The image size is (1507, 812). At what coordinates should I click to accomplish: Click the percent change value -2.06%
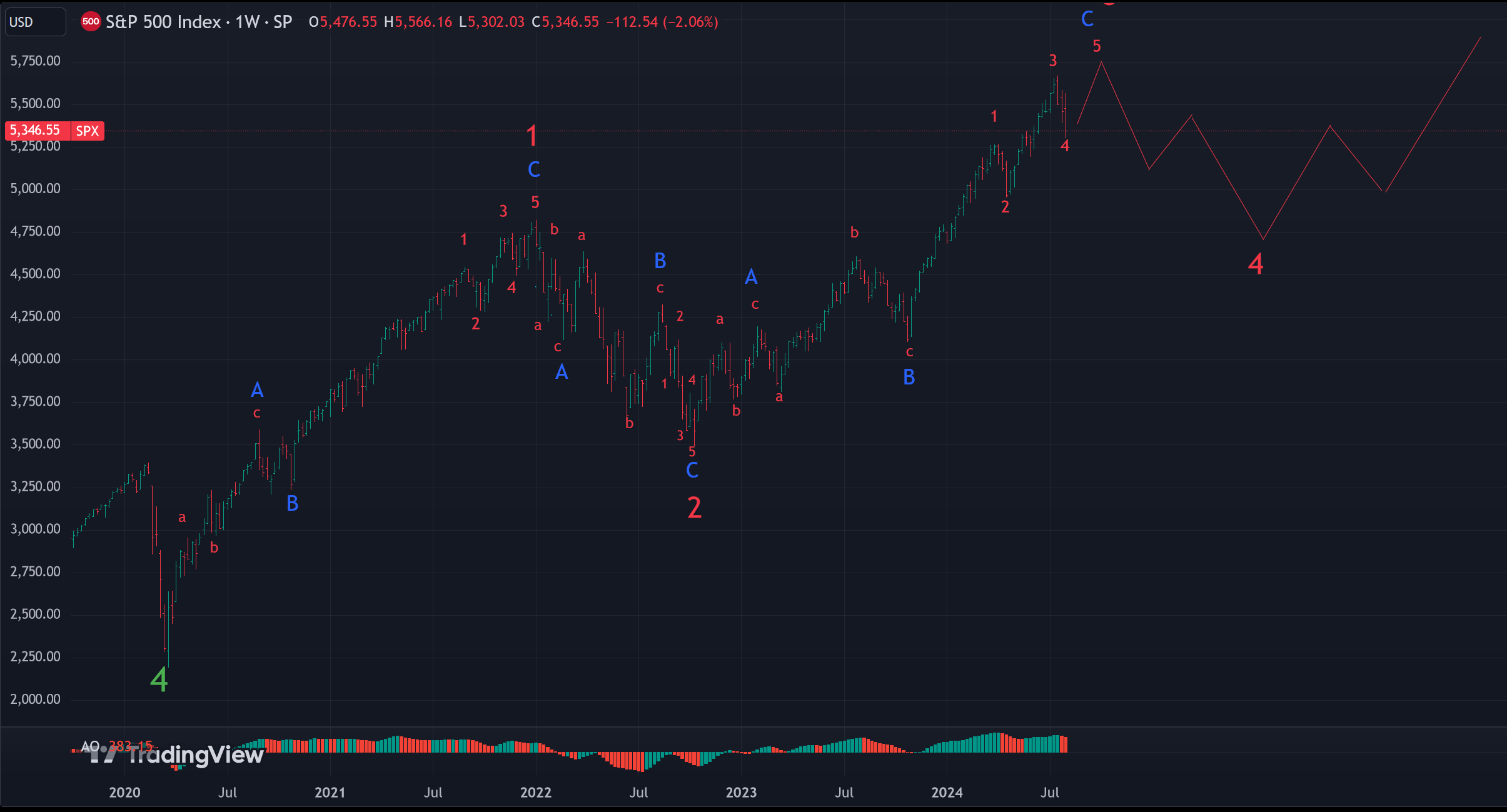[x=691, y=22]
